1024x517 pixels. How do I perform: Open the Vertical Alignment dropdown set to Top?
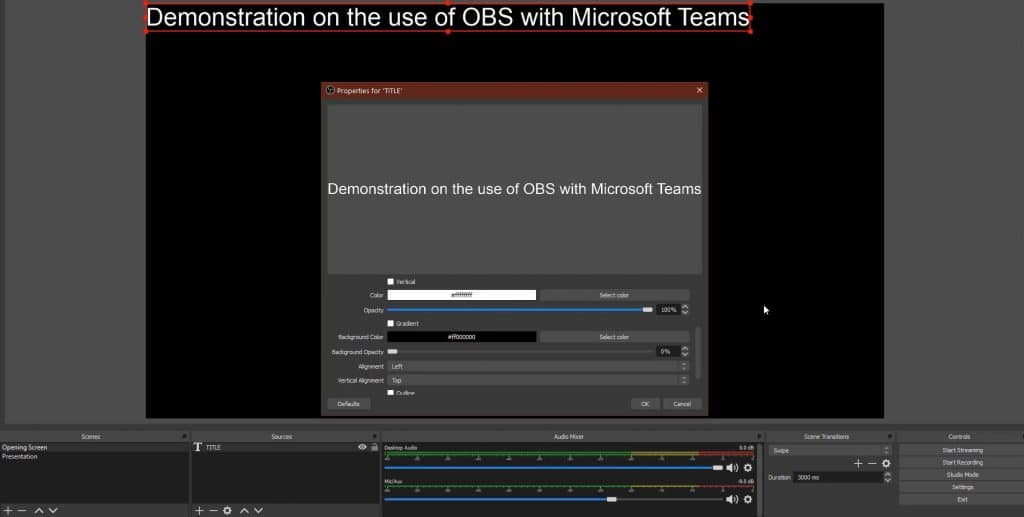539,380
